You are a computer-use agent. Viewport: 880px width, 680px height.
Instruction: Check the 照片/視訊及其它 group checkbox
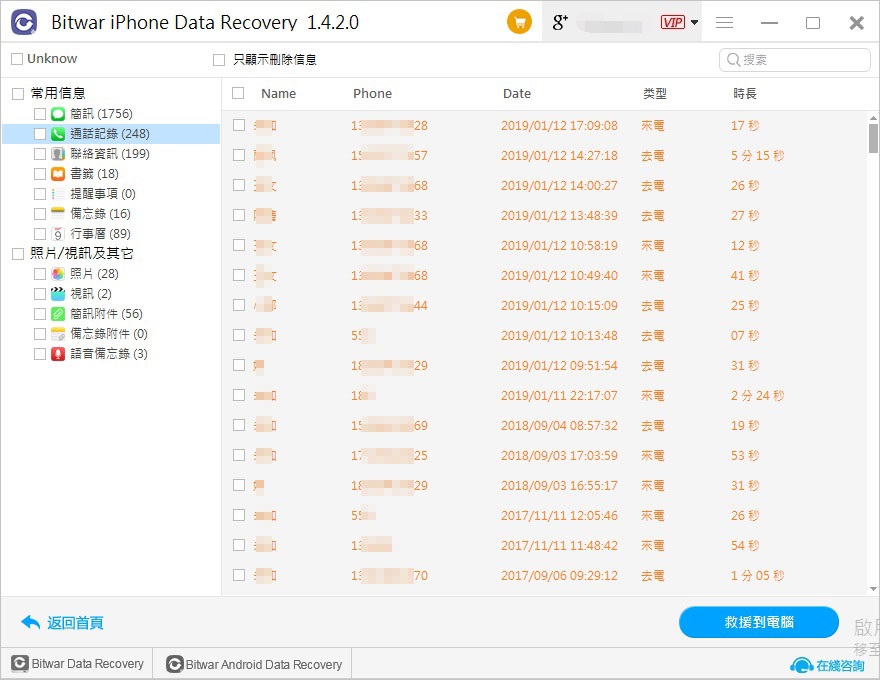tap(18, 254)
